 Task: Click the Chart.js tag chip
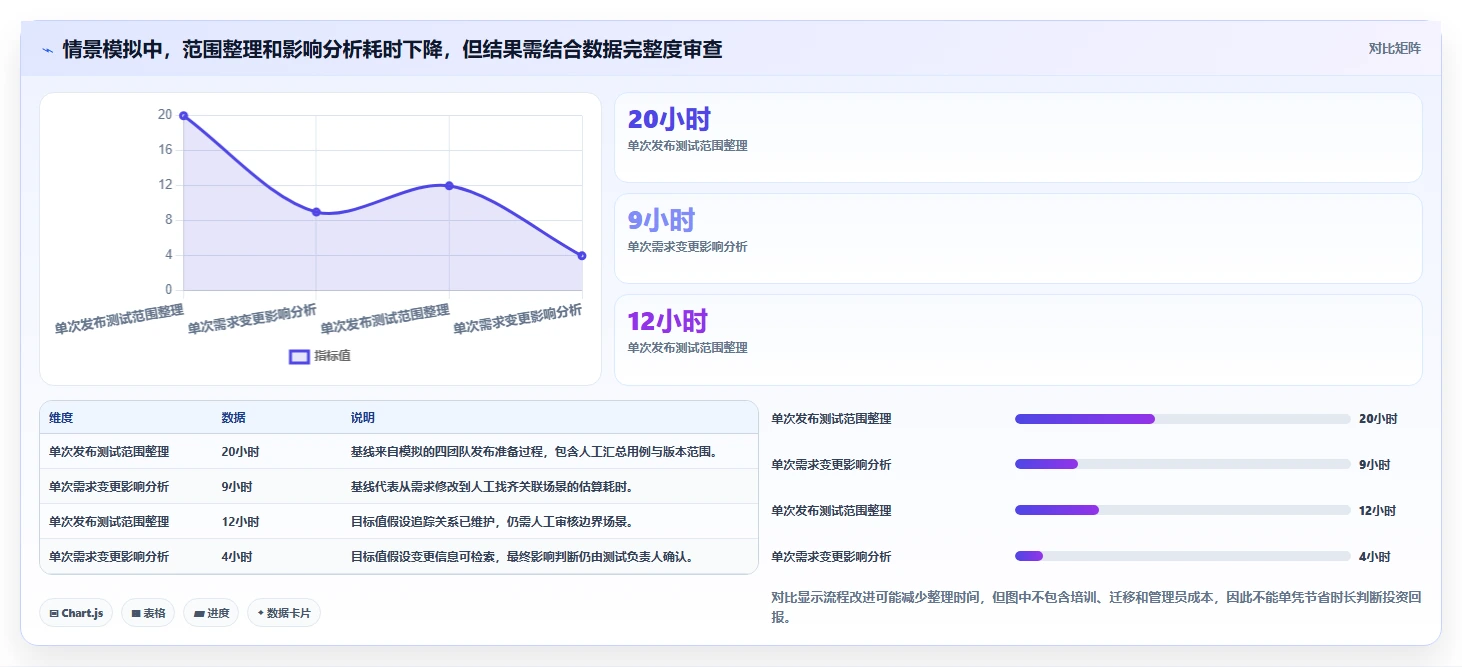pyautogui.click(x=76, y=613)
